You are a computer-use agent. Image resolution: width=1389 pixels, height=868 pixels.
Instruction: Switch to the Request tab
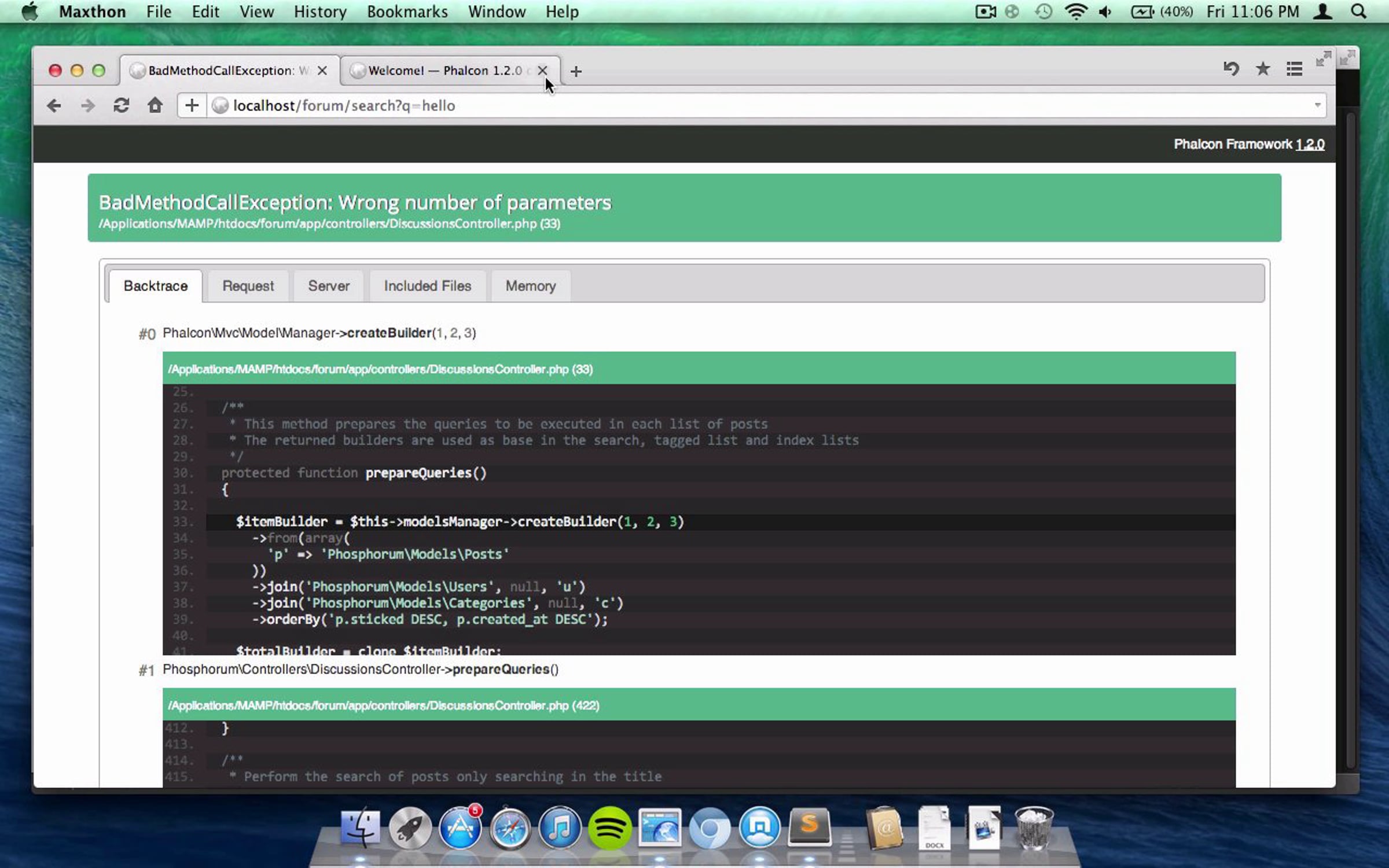coord(248,286)
